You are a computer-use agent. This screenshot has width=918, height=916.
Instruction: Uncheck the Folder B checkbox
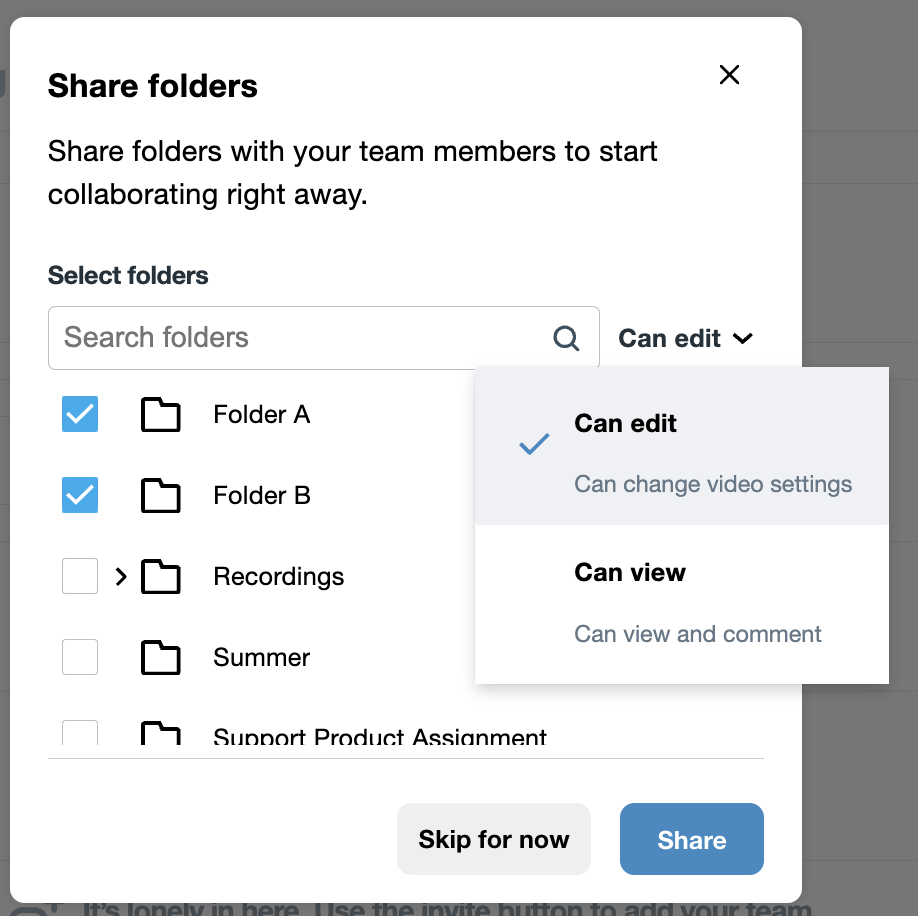80,495
